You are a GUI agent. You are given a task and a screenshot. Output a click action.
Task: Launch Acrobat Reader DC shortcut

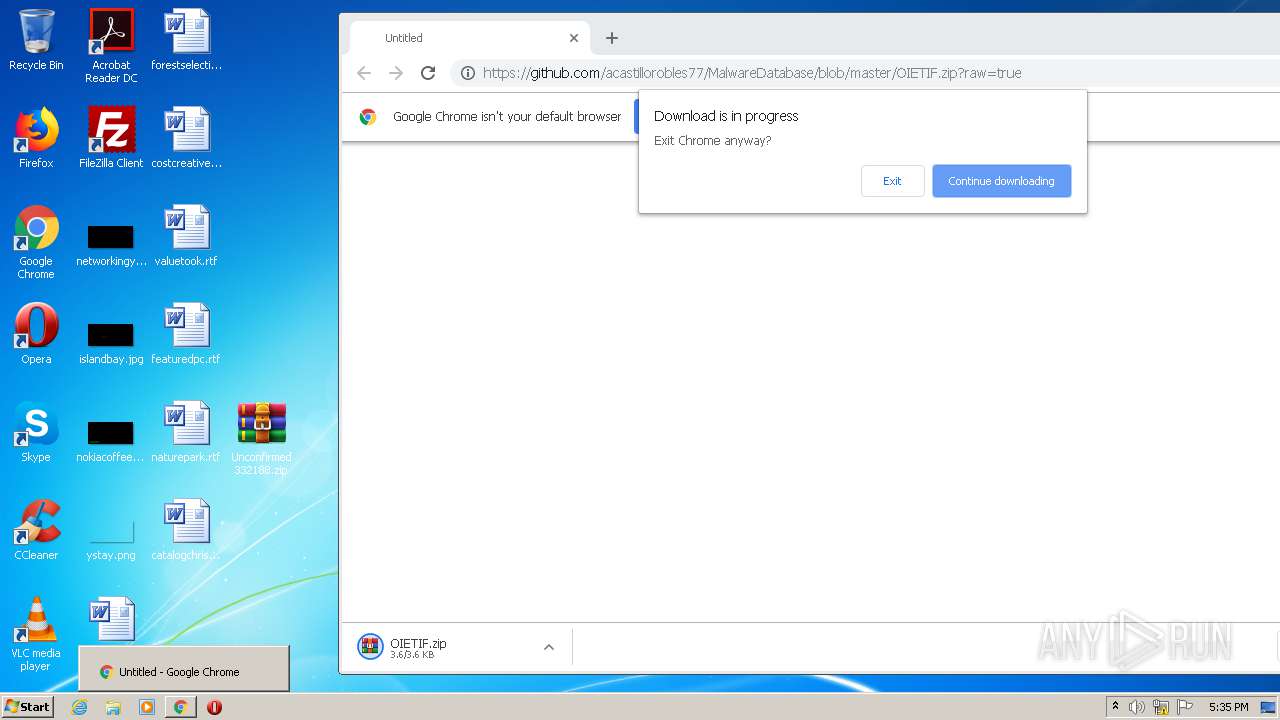(x=111, y=46)
